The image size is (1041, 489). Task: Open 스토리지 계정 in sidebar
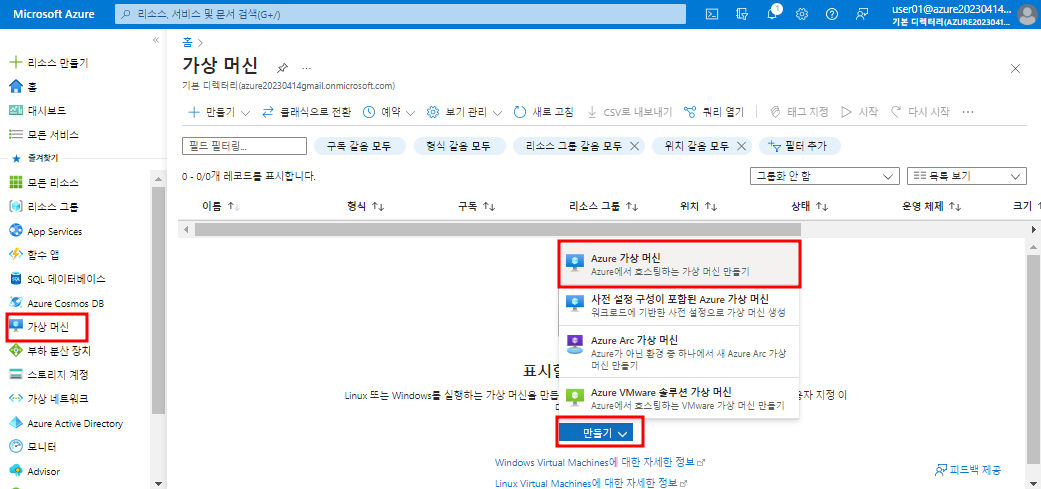tap(48, 375)
